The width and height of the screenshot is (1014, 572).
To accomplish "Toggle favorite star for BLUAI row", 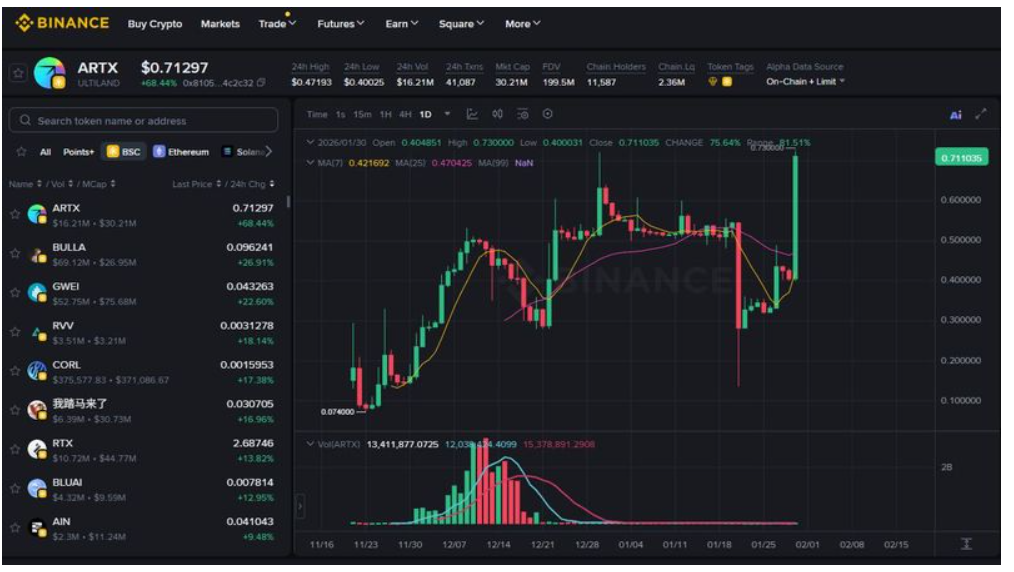I will (15, 489).
